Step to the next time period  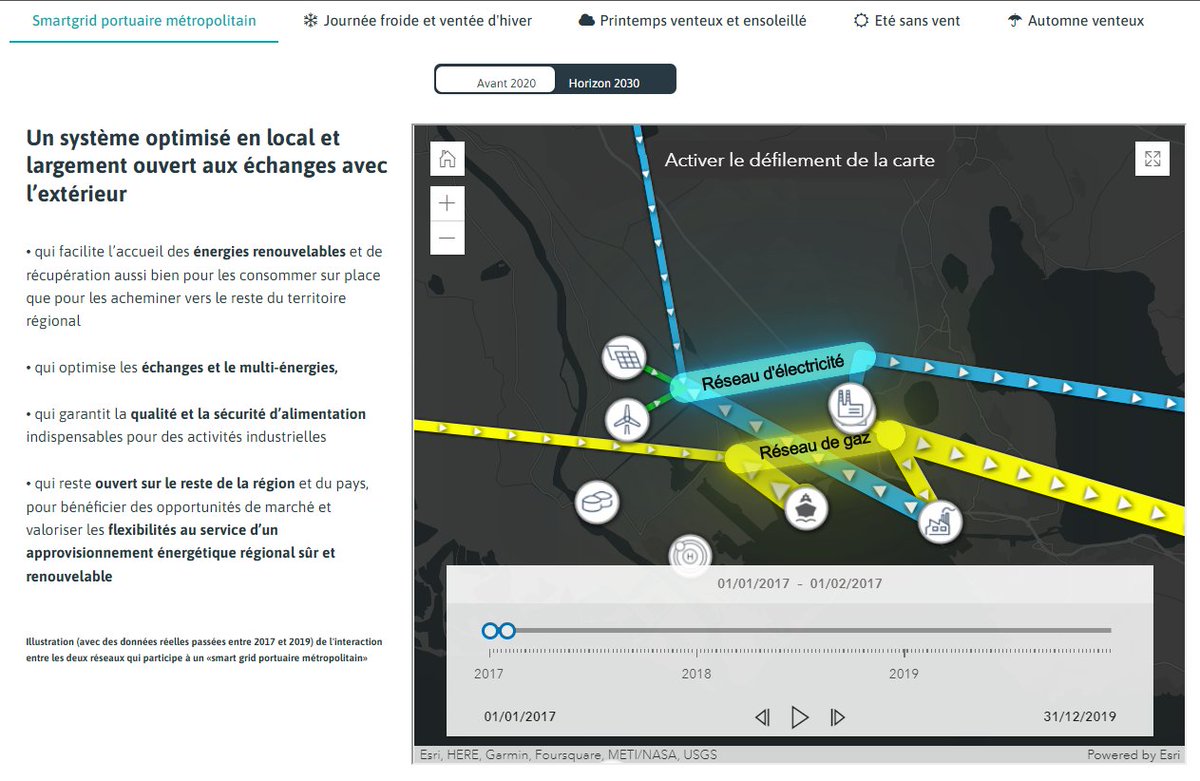pos(838,717)
